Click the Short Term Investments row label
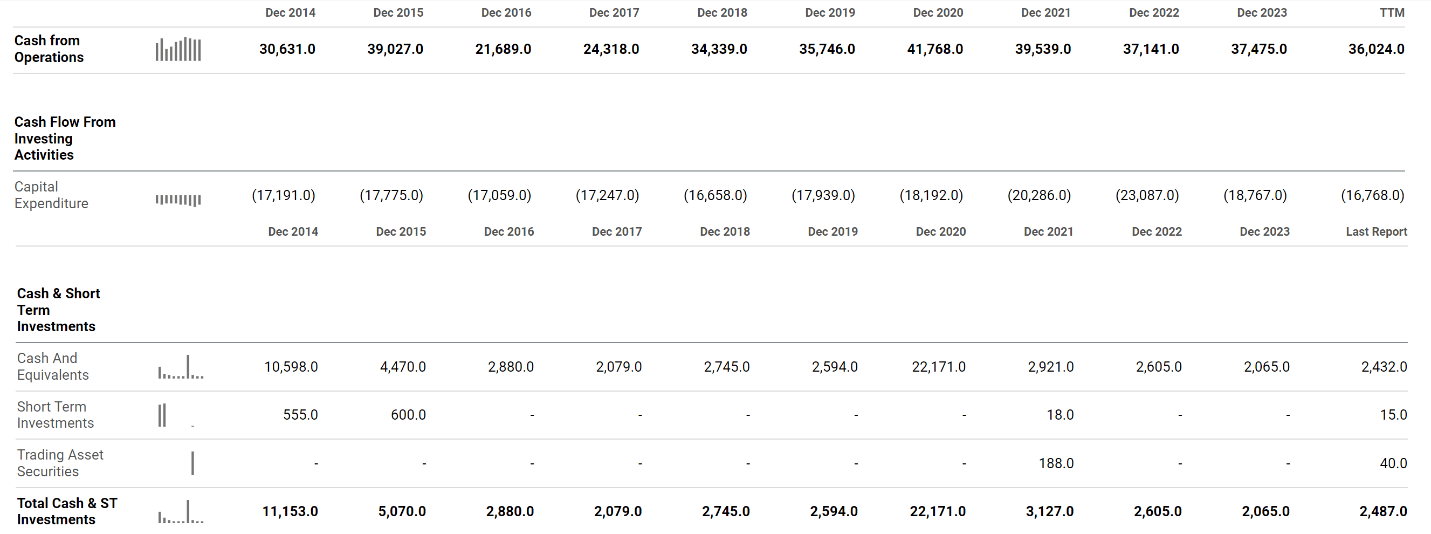Viewport: 1431px width, 534px height. point(55,415)
